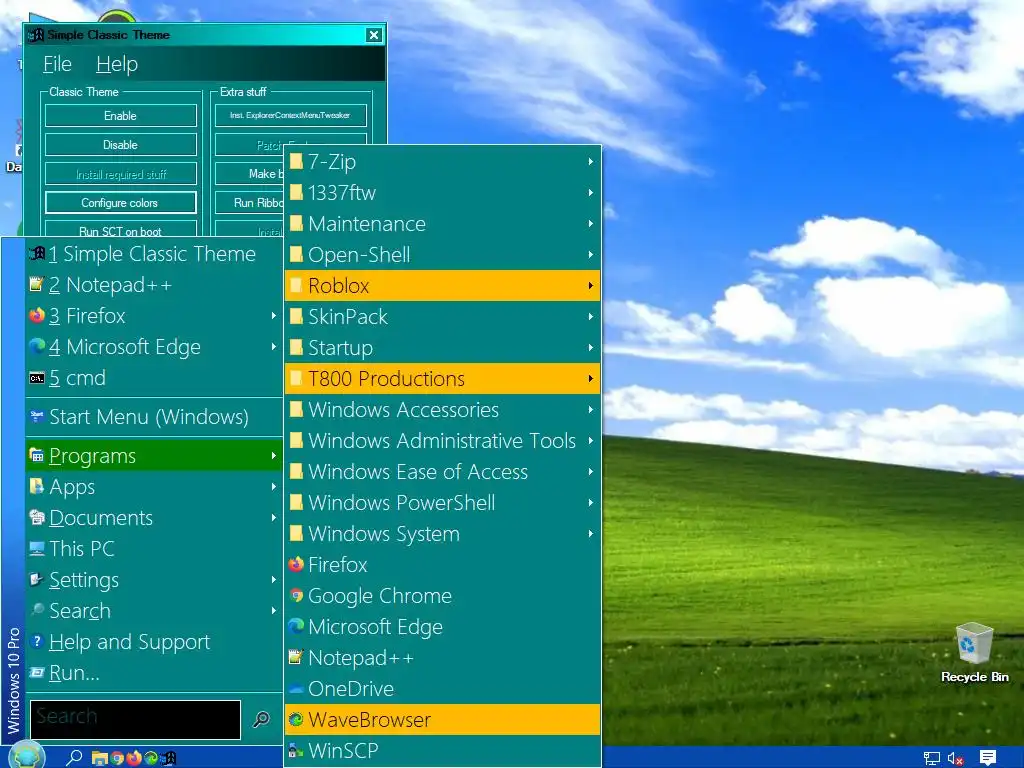The width and height of the screenshot is (1024, 768).
Task: Expand the Documents submenu
Action: pos(154,518)
